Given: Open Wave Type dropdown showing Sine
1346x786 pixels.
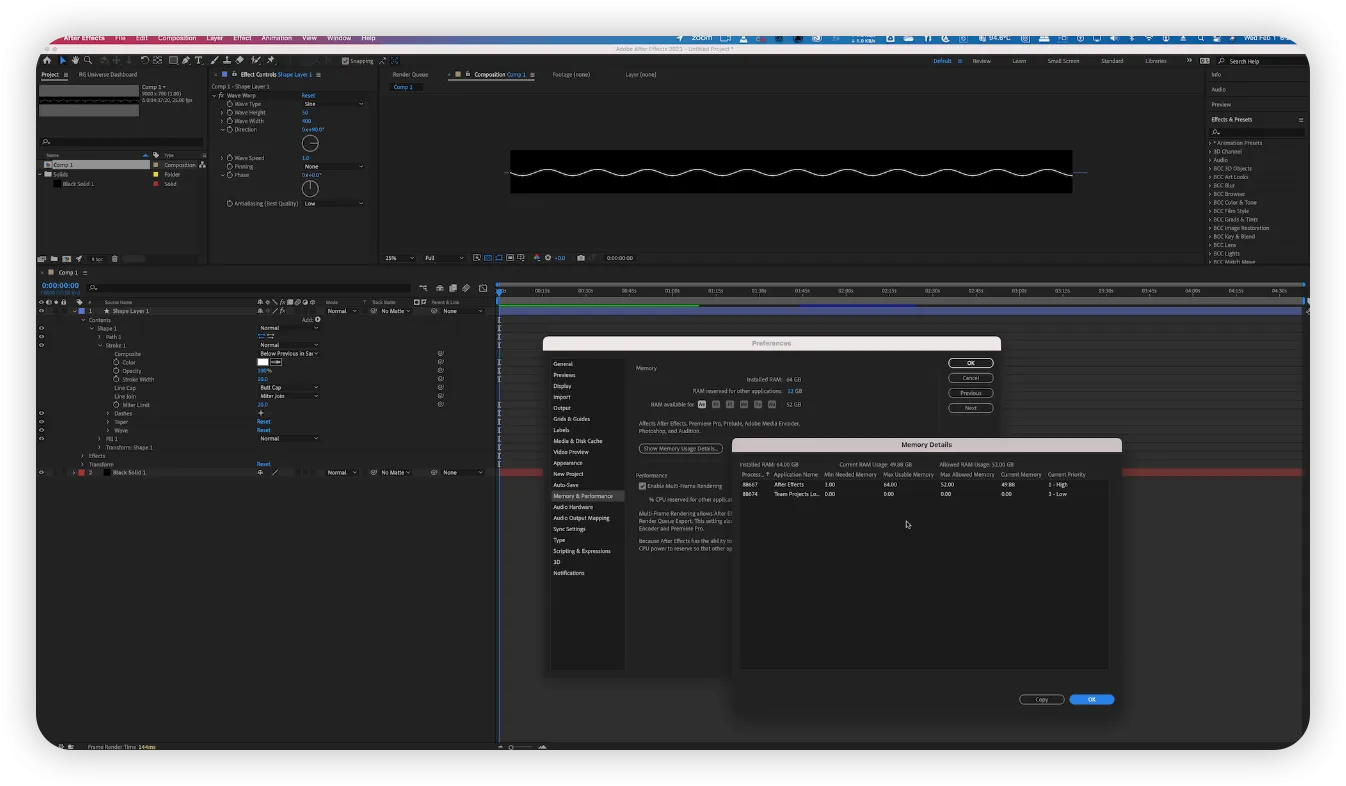Looking at the screenshot, I should pos(333,104).
